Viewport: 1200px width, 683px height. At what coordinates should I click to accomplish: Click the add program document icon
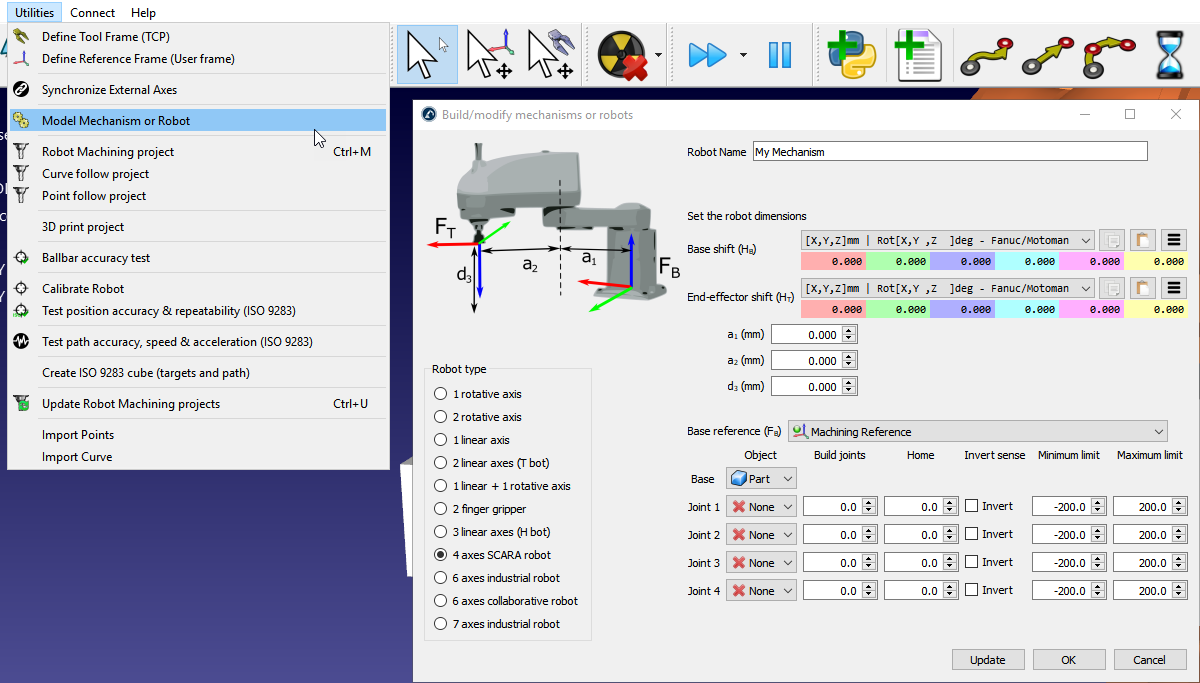coord(916,54)
